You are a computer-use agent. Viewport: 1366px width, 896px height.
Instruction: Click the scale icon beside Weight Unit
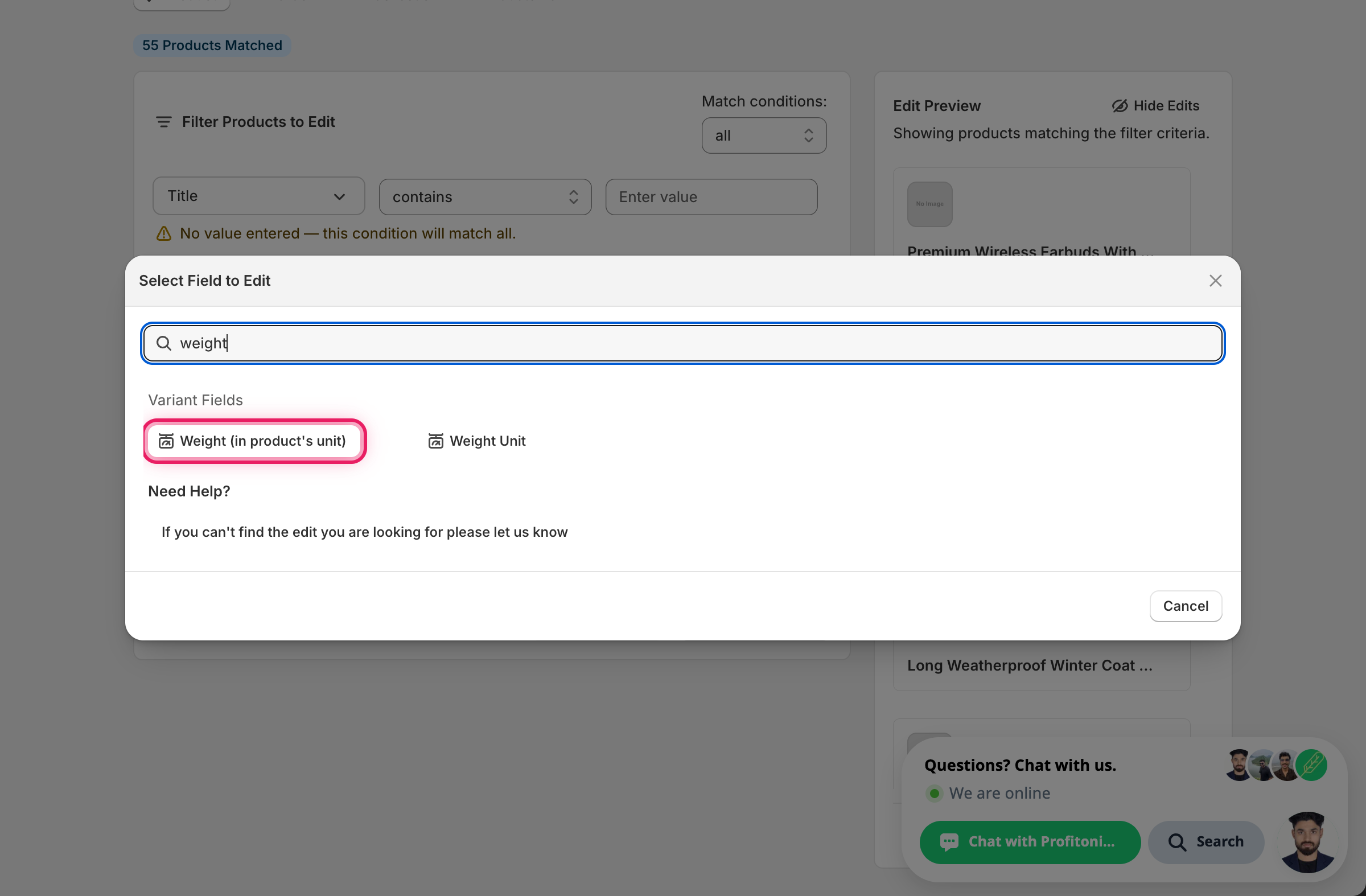point(435,441)
